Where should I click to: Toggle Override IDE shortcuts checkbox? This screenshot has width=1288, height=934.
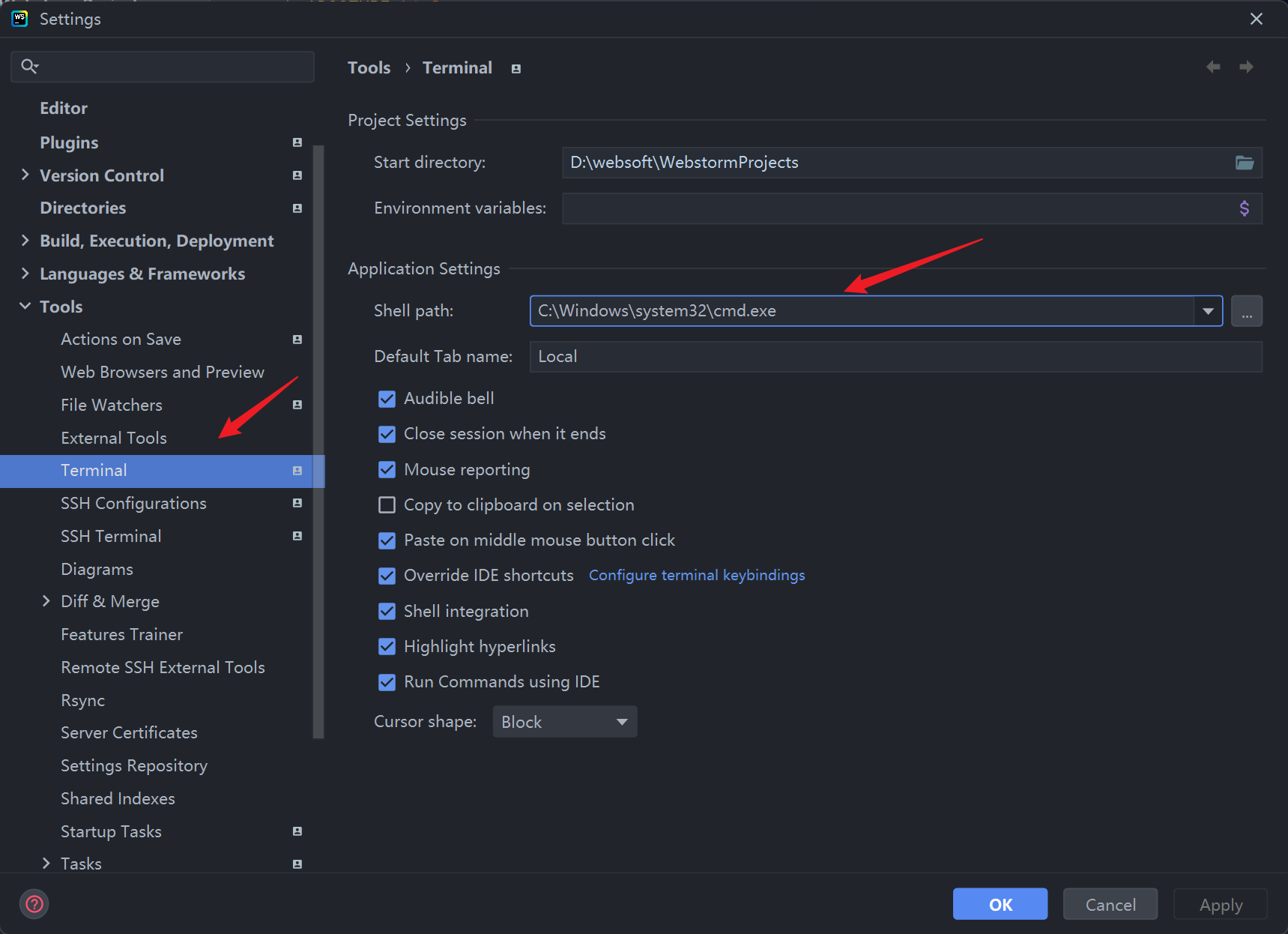click(387, 576)
